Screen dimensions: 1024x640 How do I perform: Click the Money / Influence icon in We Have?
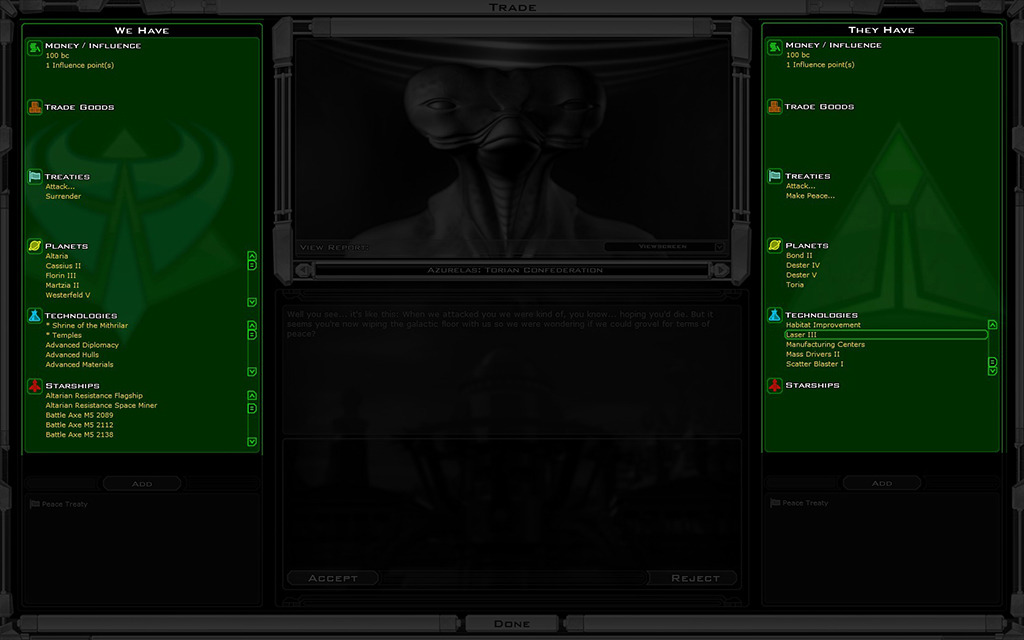35,48
